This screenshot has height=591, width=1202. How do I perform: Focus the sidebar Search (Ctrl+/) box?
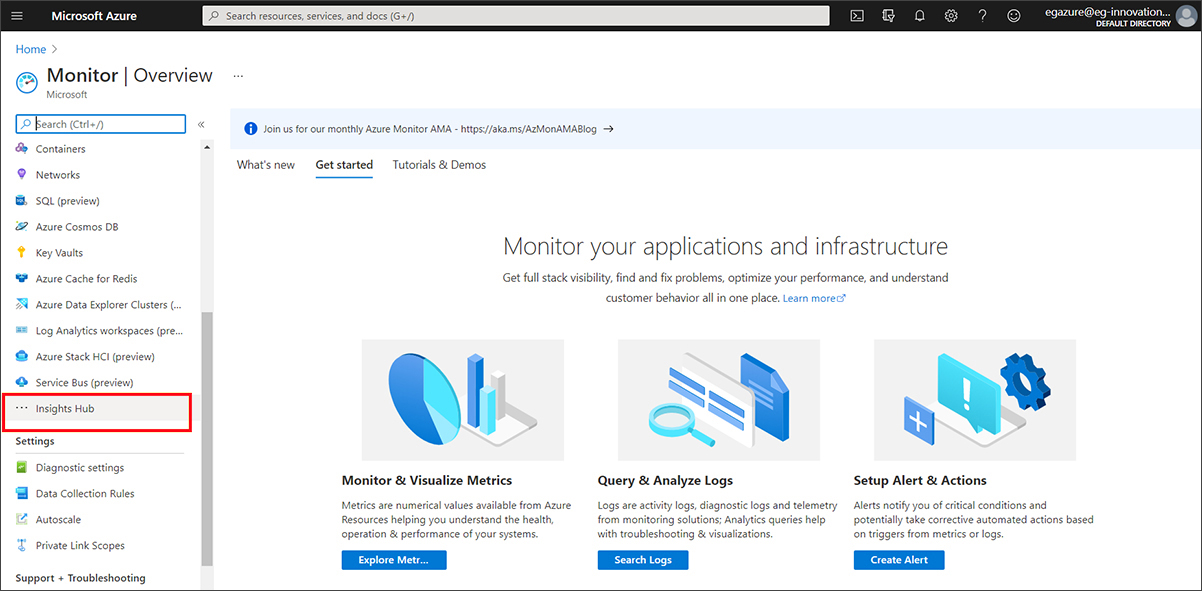coord(101,124)
